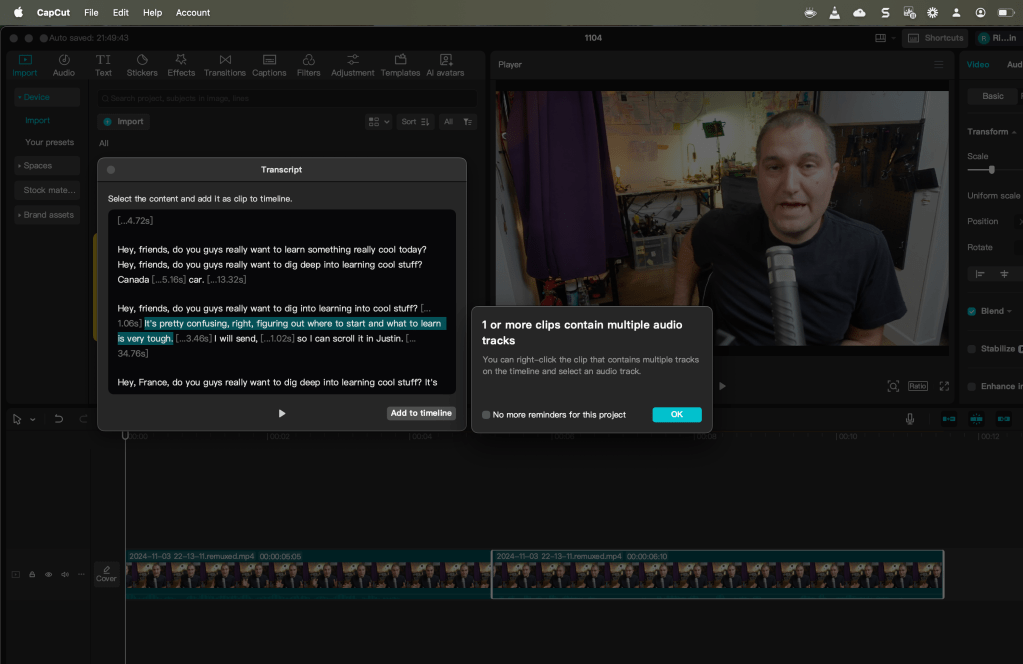
Task: Mute the track with speaker icon
Action: click(65, 575)
